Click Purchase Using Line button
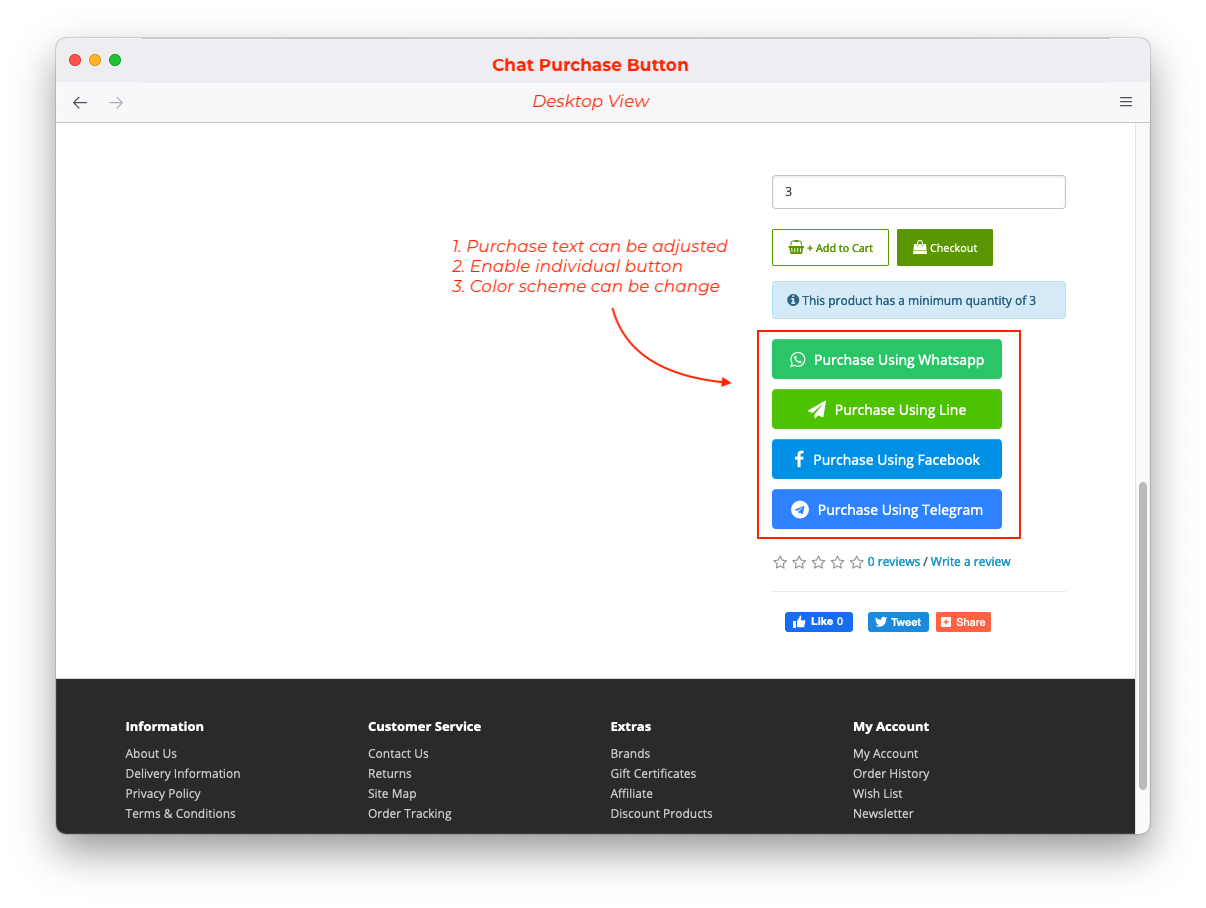Image resolution: width=1206 pixels, height=908 pixels. pyautogui.click(x=887, y=410)
